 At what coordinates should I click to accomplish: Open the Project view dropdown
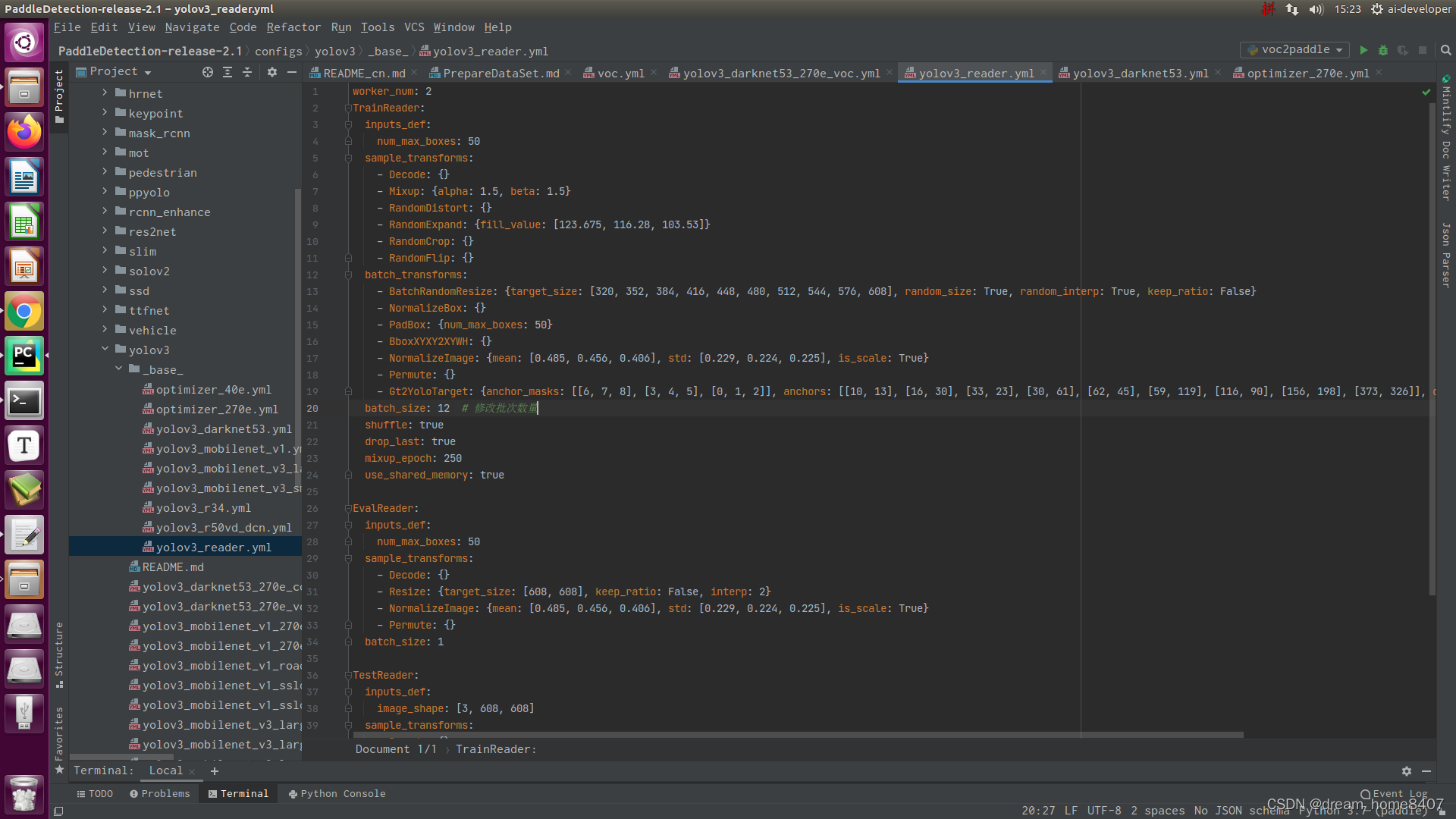114,72
